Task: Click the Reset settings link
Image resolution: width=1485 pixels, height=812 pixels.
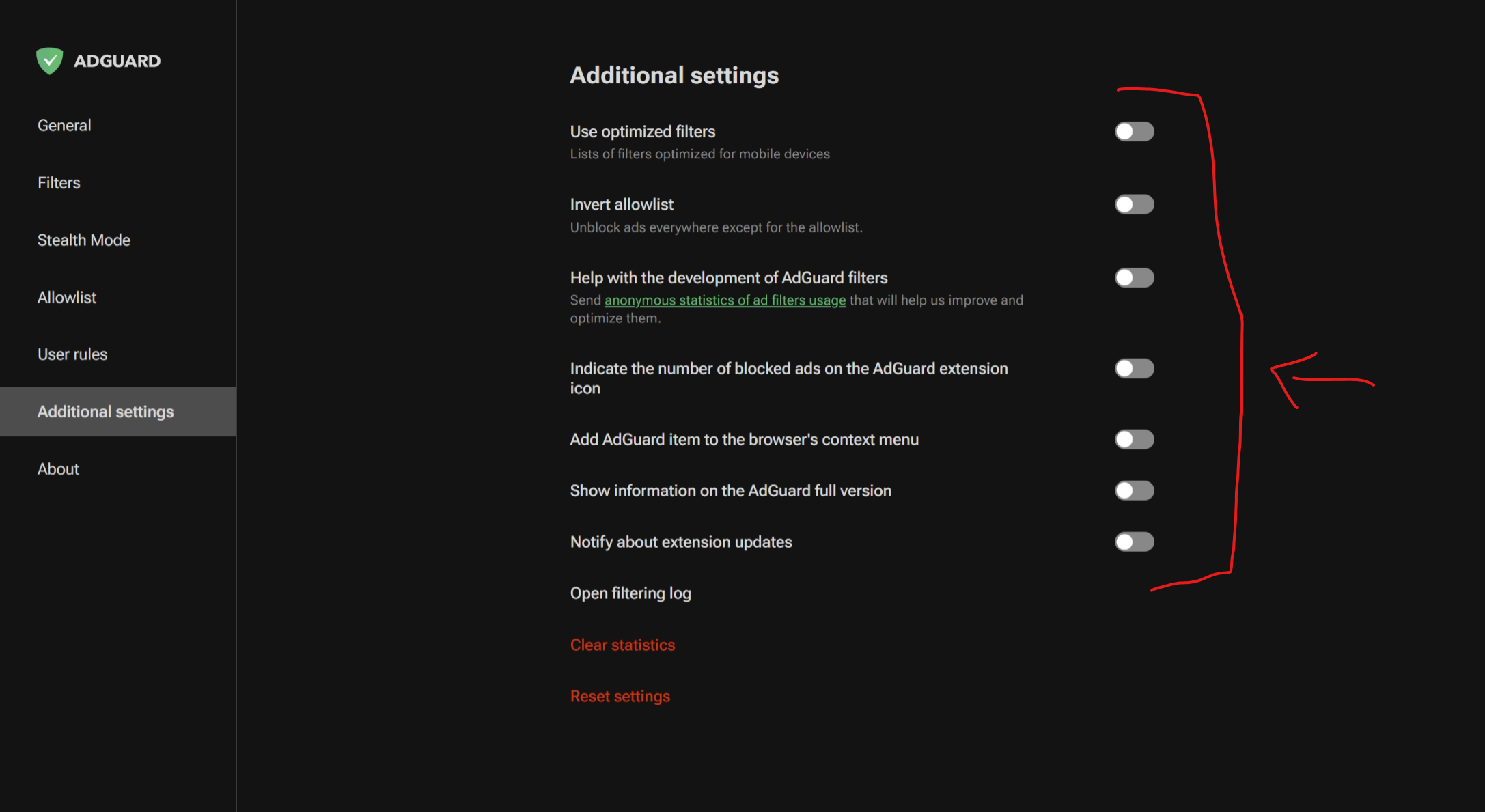Action: (620, 696)
